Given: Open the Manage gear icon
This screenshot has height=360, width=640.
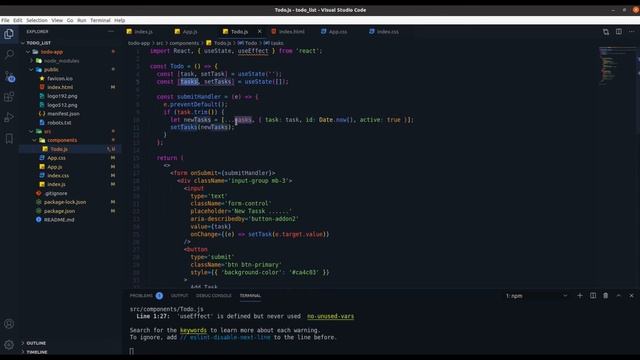Looking at the screenshot, I should click(x=9, y=345).
